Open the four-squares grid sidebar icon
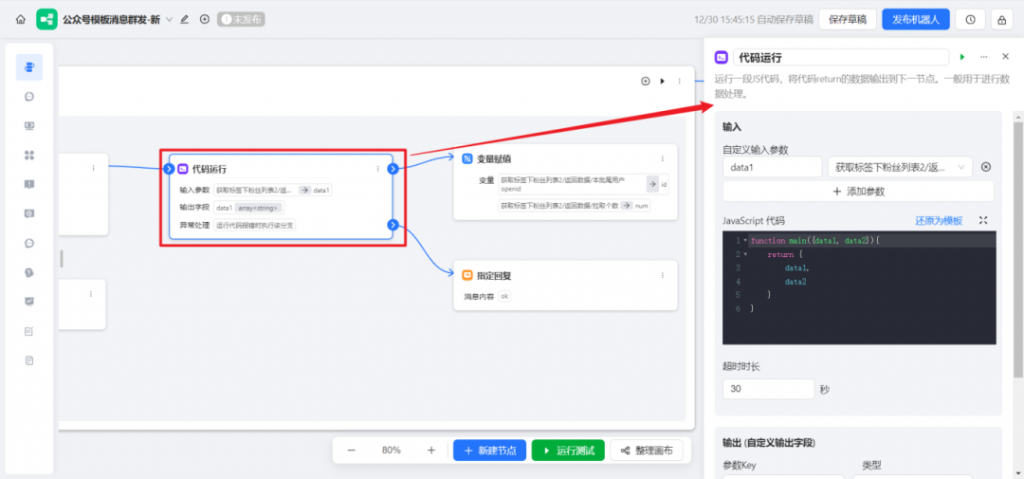Screen dimensions: 1024x479 29,155
